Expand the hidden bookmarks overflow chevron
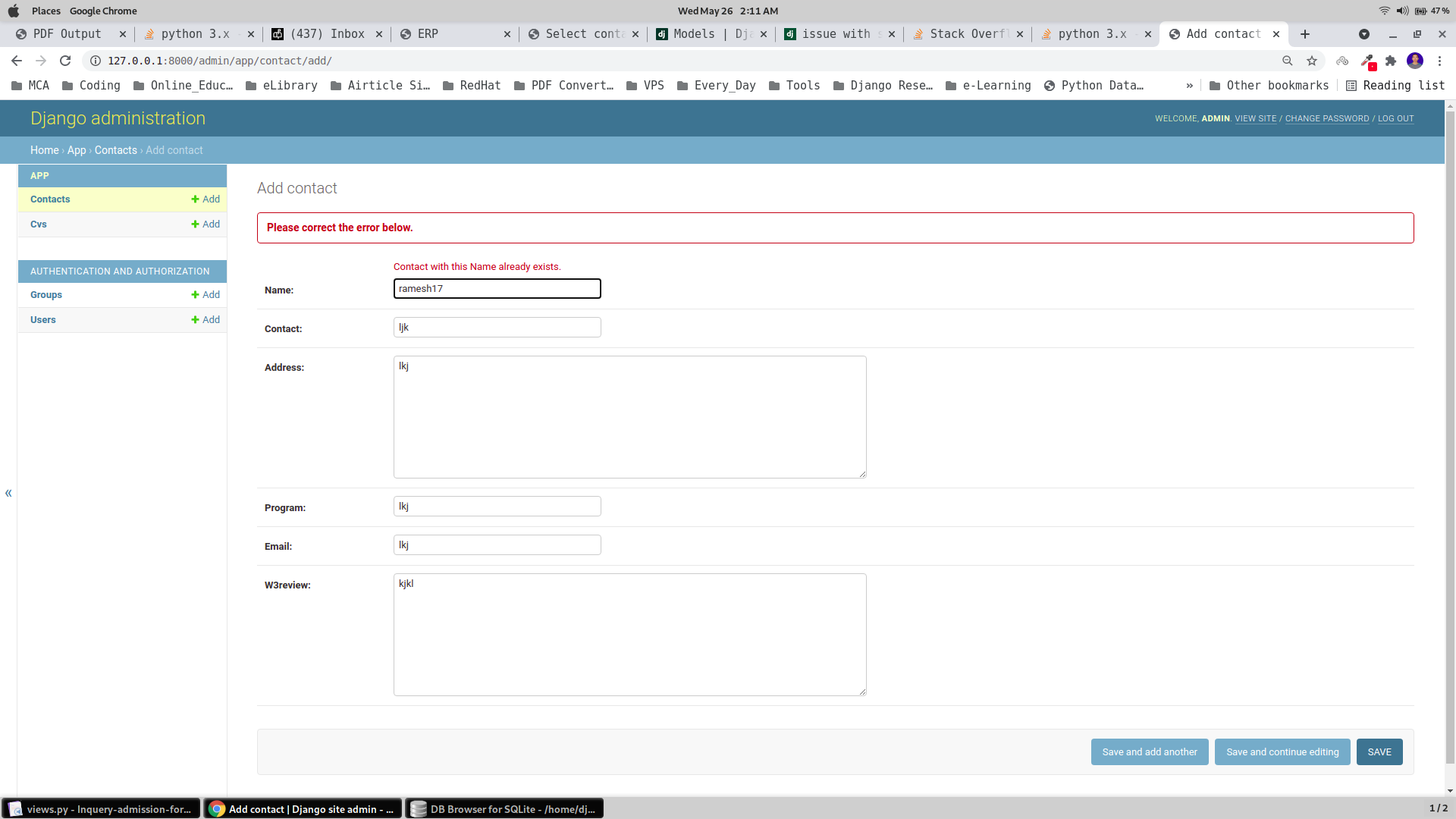Screen dimensions: 1456x819 pos(1189,86)
